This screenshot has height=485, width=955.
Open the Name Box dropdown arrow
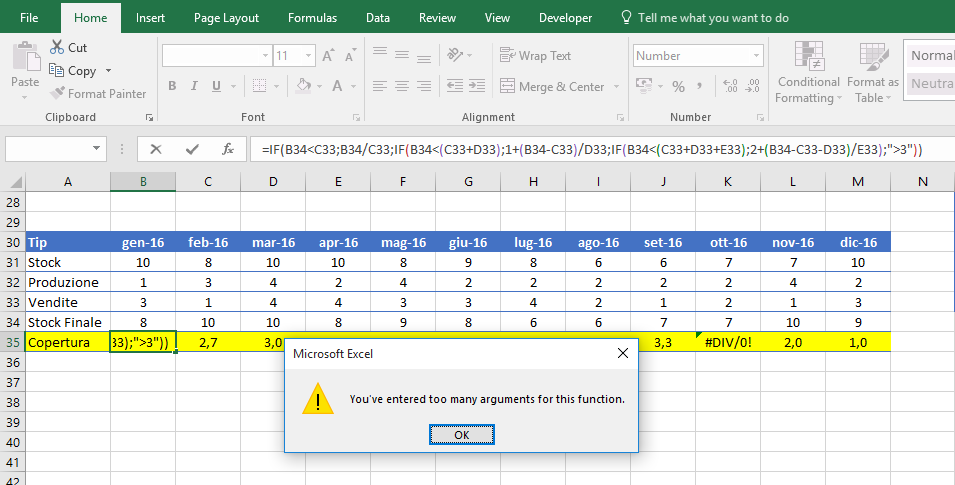(96, 149)
